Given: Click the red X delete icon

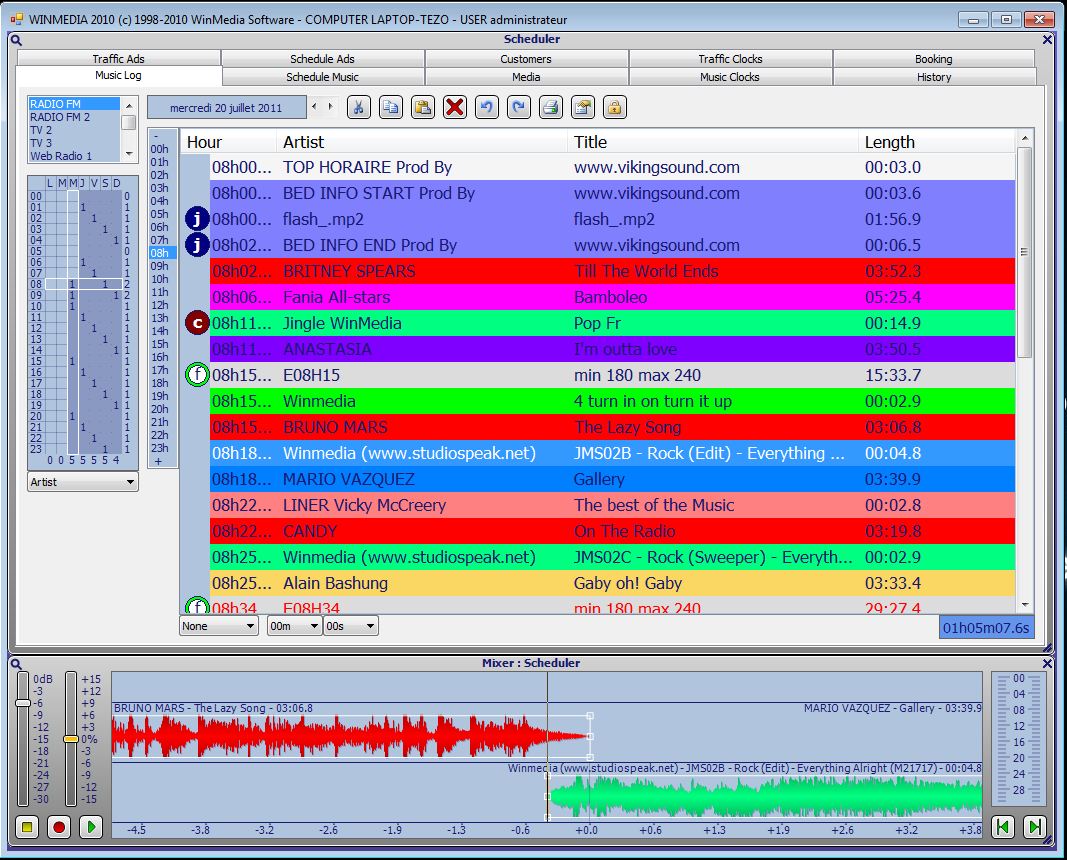Looking at the screenshot, I should click(455, 107).
